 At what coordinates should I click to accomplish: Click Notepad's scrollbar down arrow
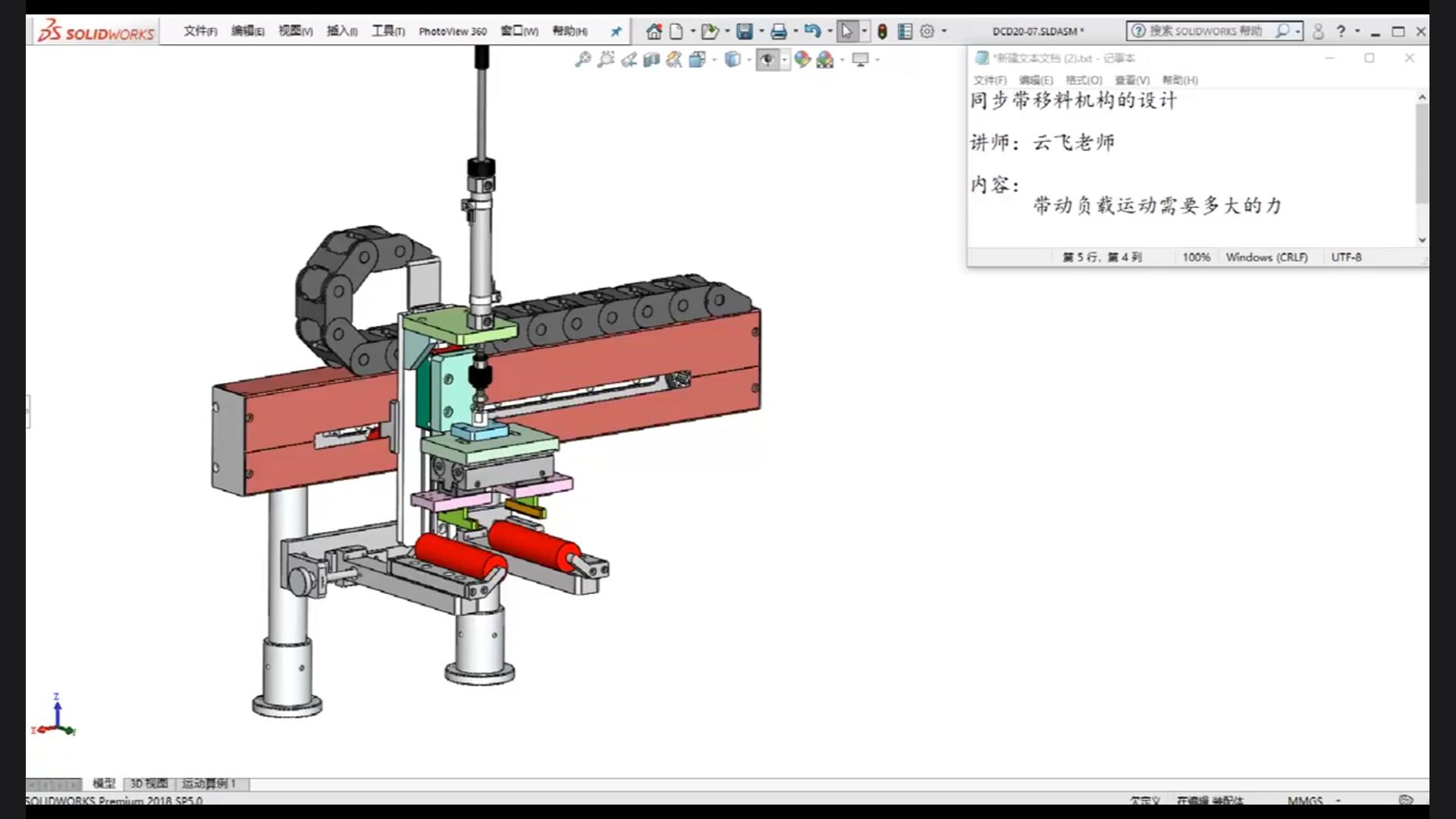click(x=1422, y=240)
